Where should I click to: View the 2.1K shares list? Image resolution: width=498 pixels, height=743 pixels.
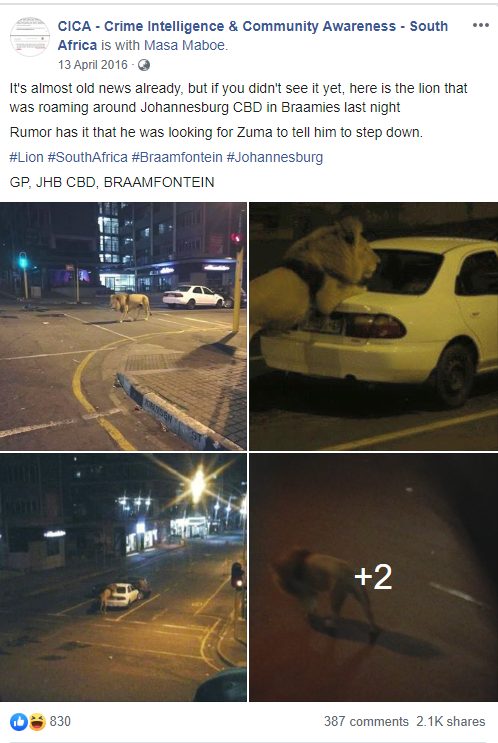451,721
